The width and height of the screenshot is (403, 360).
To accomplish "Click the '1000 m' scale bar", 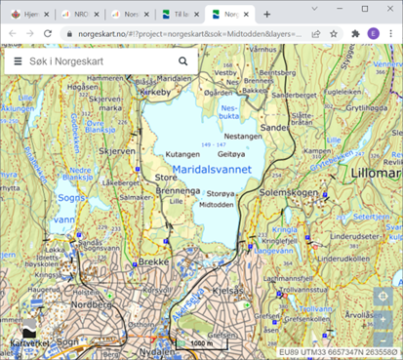I will 202,344.
